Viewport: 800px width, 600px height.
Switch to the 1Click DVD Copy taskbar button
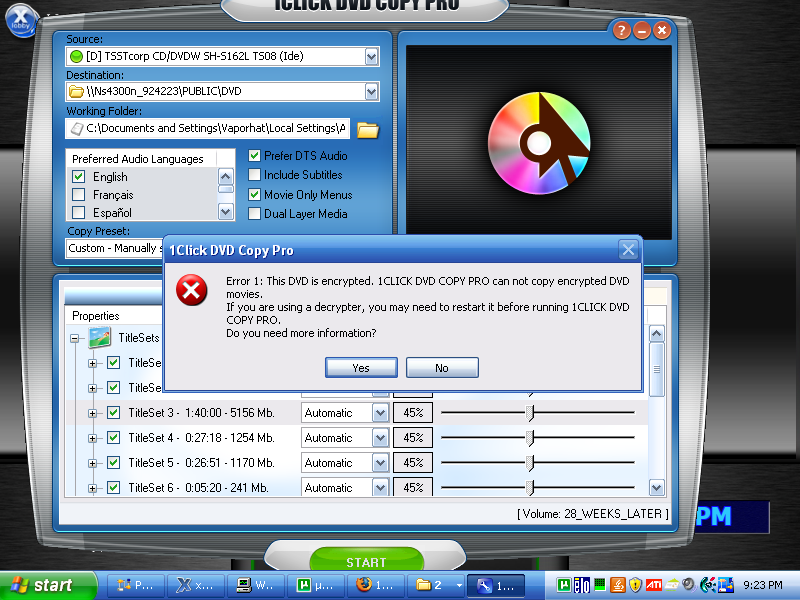(x=496, y=585)
